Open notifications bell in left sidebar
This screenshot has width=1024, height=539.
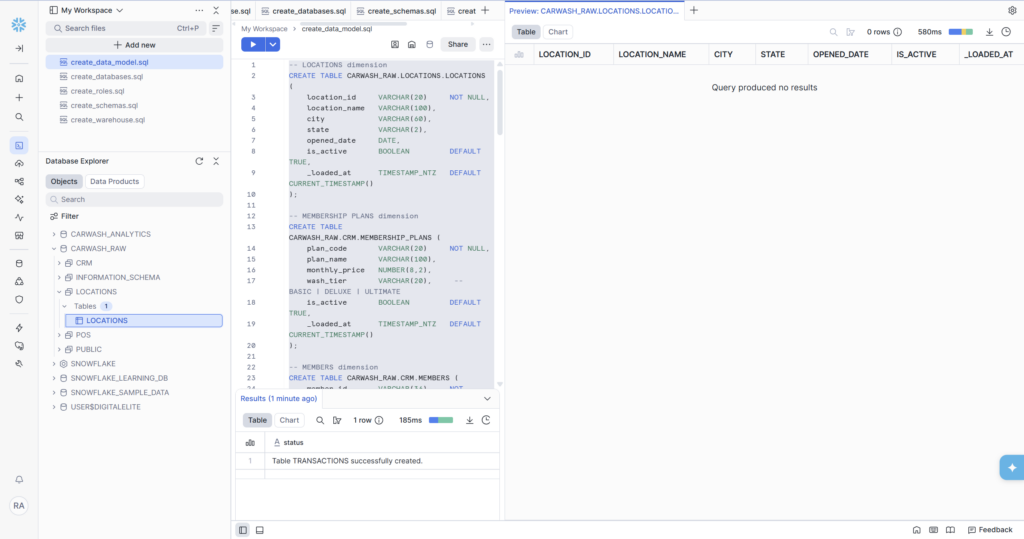coord(19,480)
